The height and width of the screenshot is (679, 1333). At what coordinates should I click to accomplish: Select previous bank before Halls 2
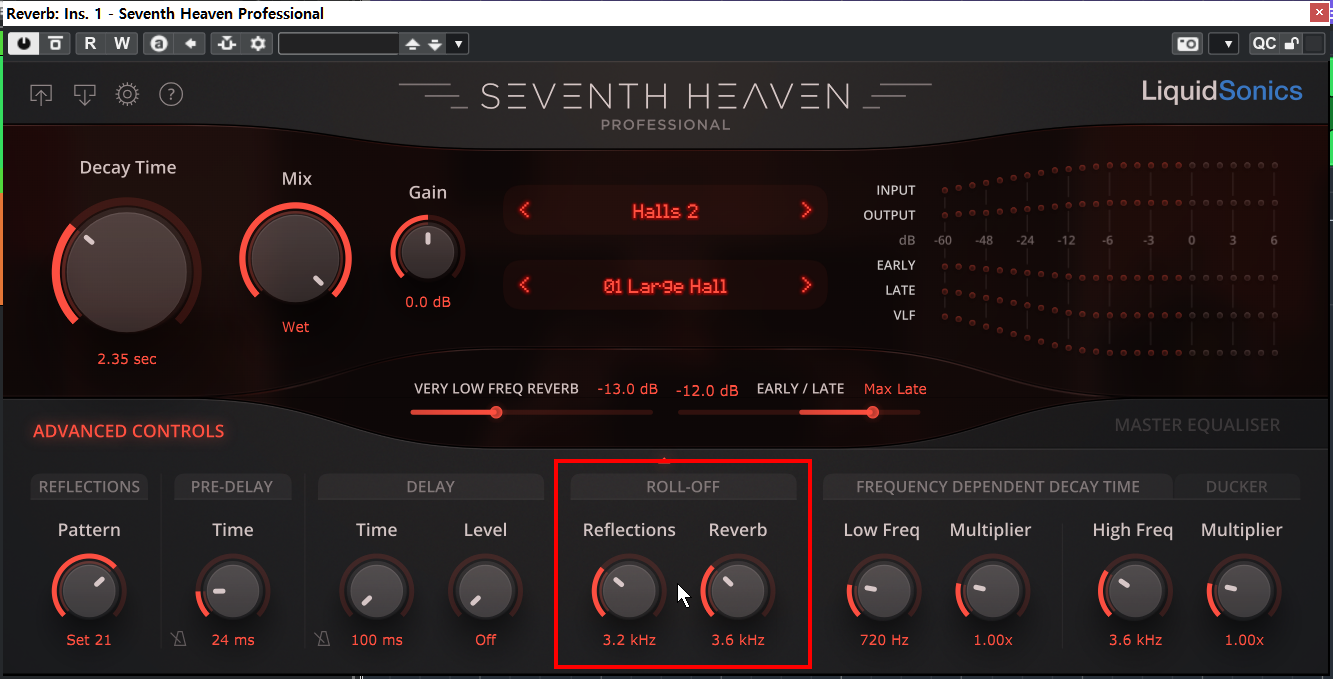point(524,211)
